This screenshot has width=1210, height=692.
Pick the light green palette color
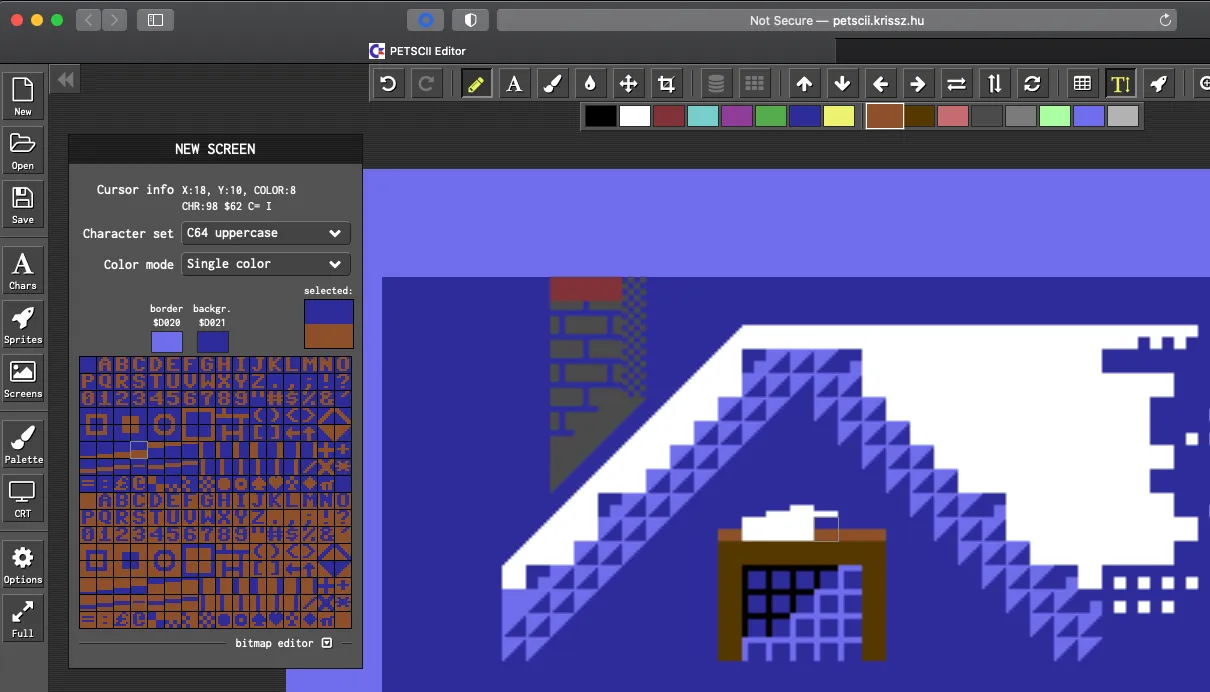coord(1055,116)
